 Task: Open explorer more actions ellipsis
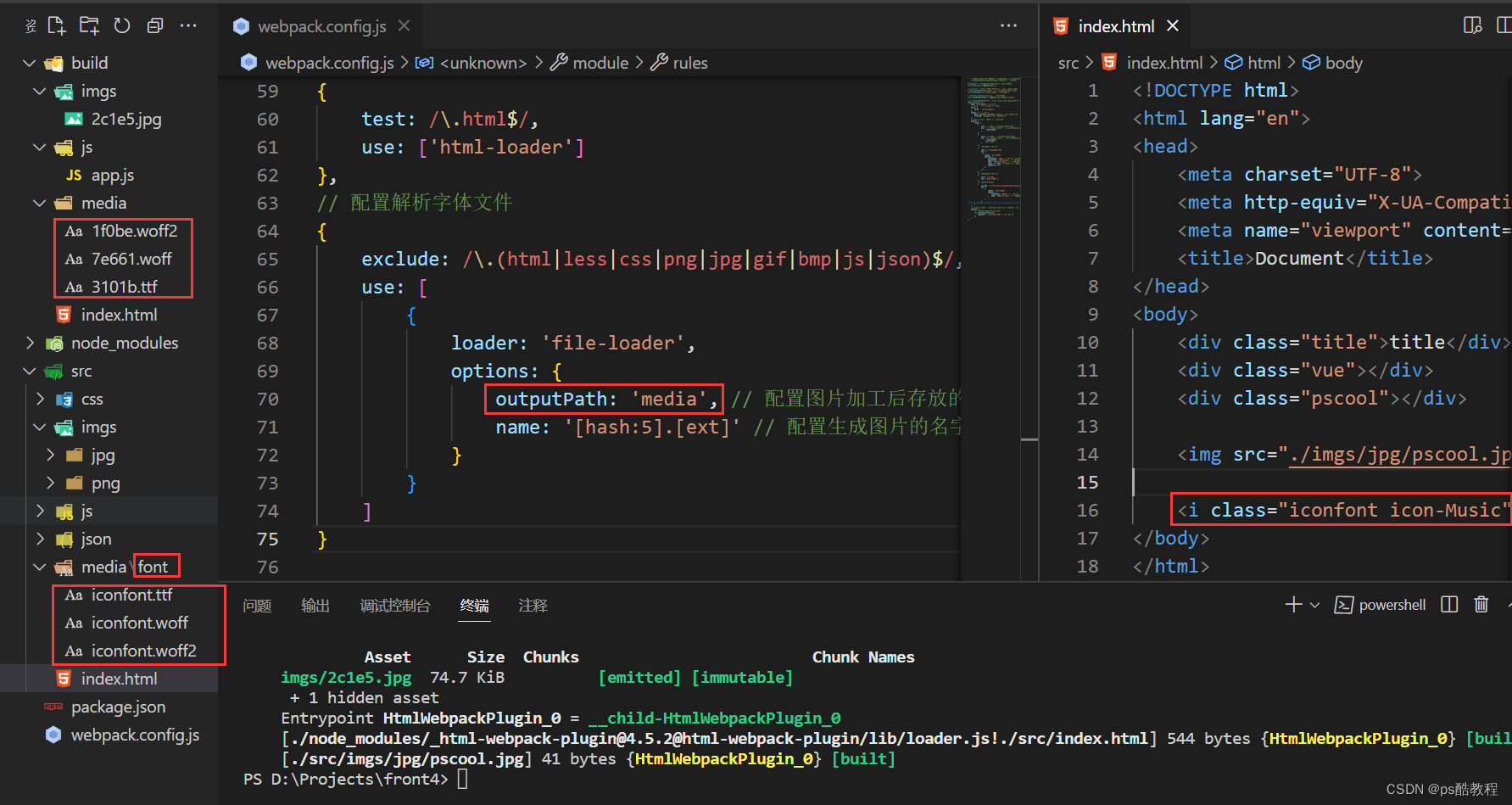(x=188, y=26)
